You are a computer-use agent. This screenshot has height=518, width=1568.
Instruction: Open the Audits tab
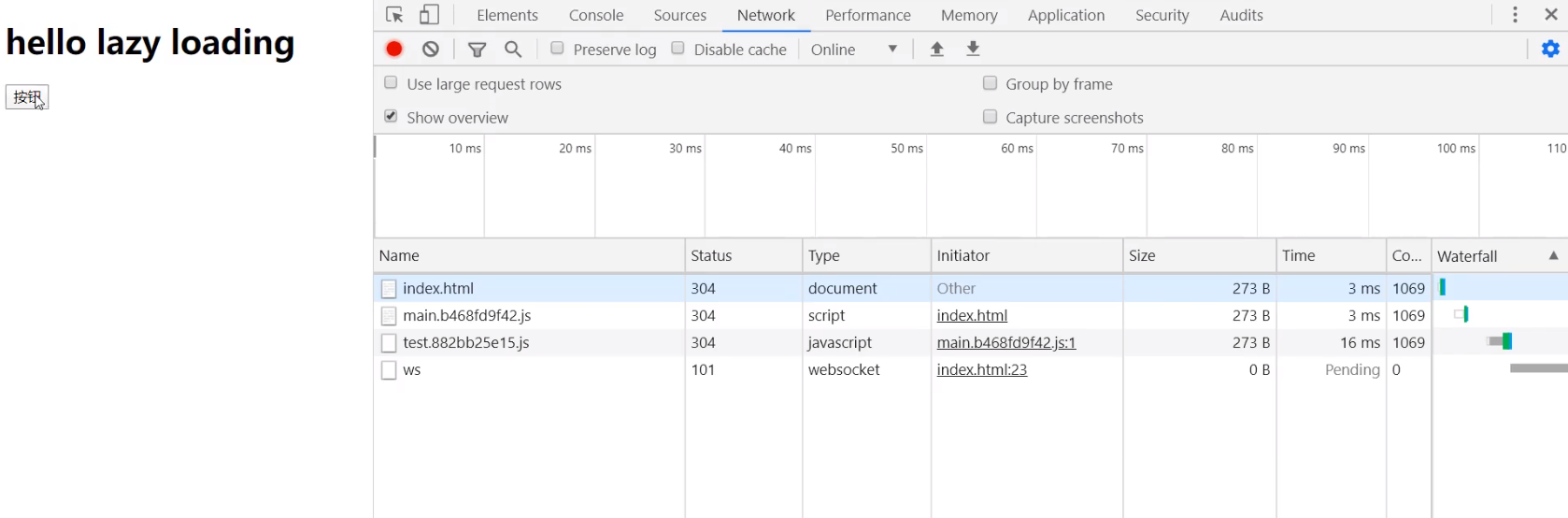(x=1241, y=15)
